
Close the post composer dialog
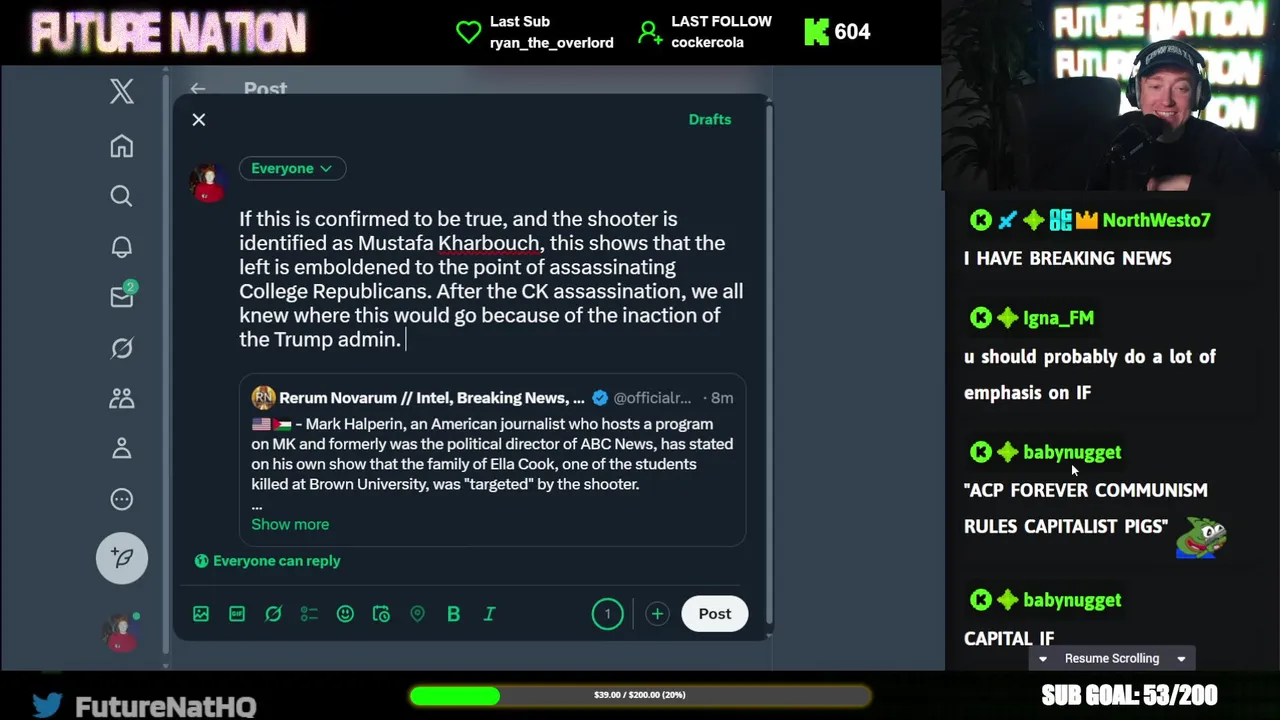tap(199, 120)
